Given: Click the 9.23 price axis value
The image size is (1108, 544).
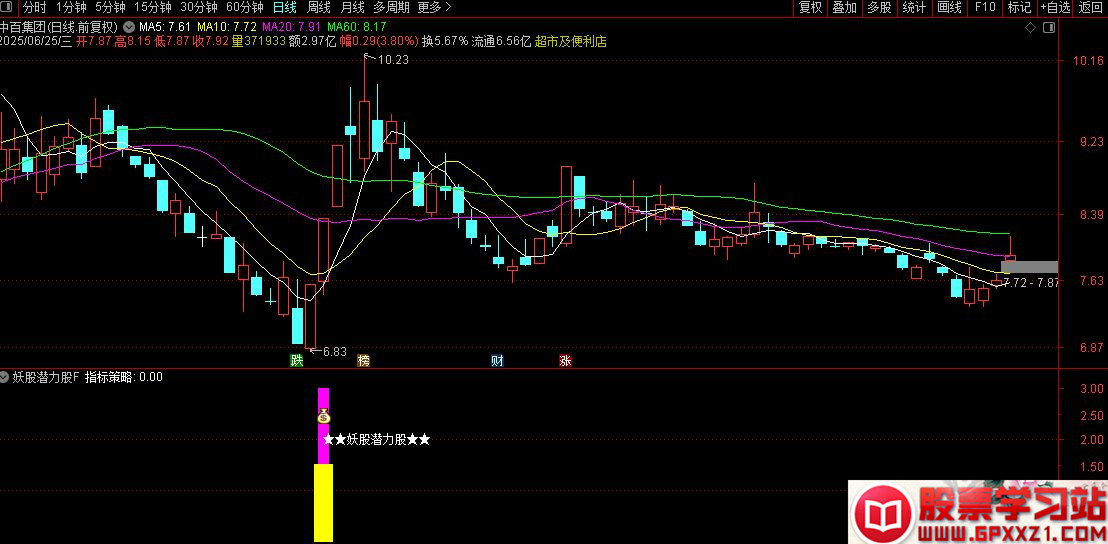Looking at the screenshot, I should (1092, 141).
